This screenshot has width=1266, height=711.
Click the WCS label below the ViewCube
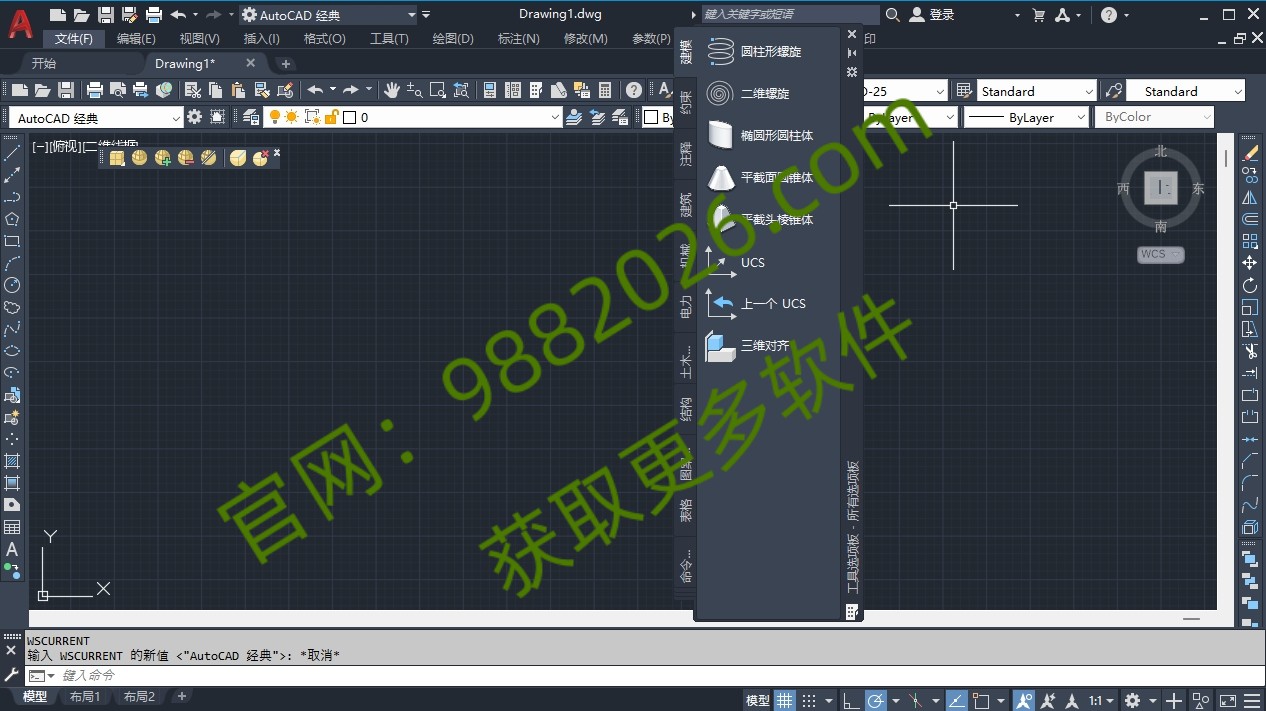1160,254
